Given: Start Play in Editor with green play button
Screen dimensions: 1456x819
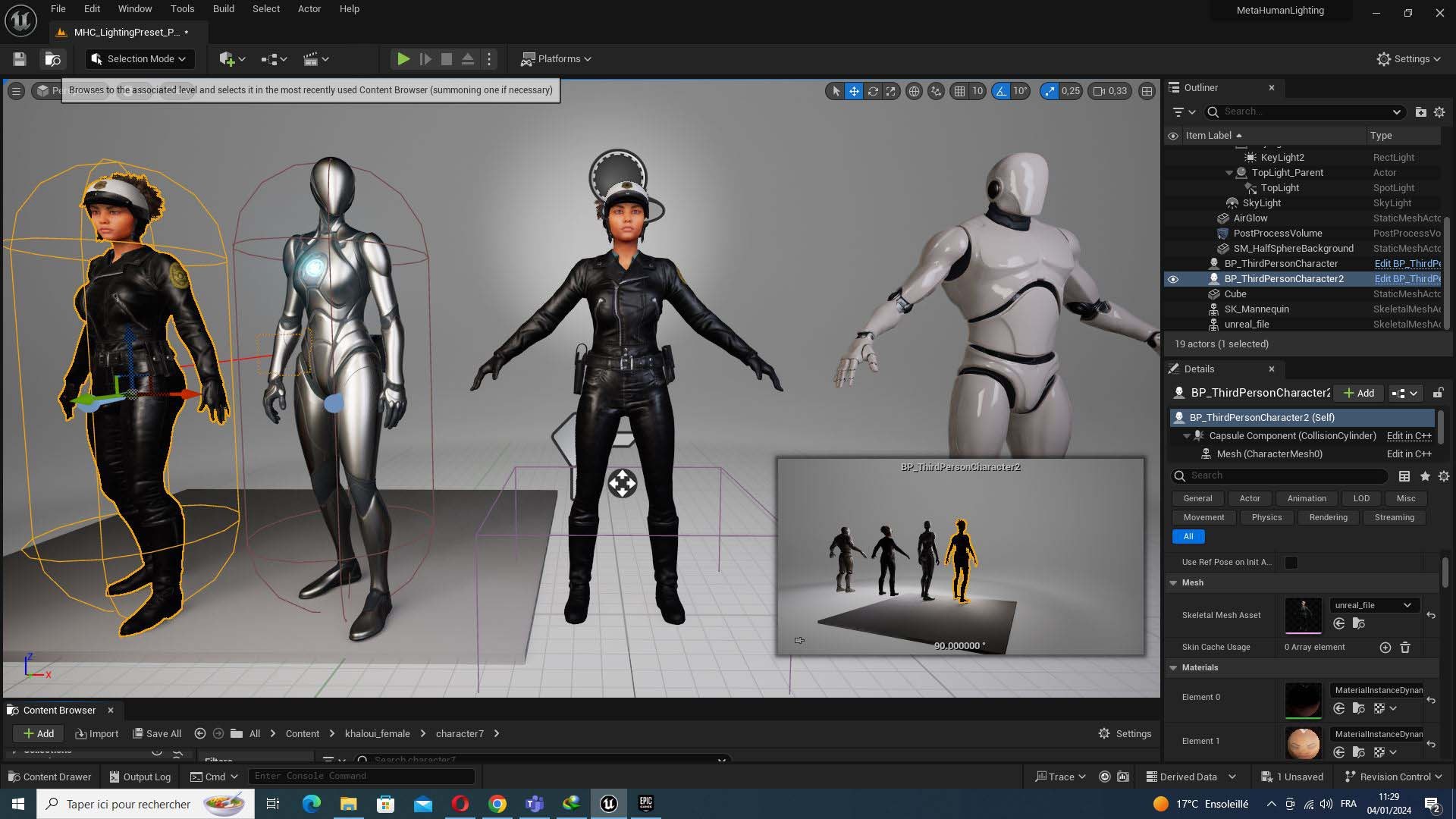Looking at the screenshot, I should click(x=403, y=59).
